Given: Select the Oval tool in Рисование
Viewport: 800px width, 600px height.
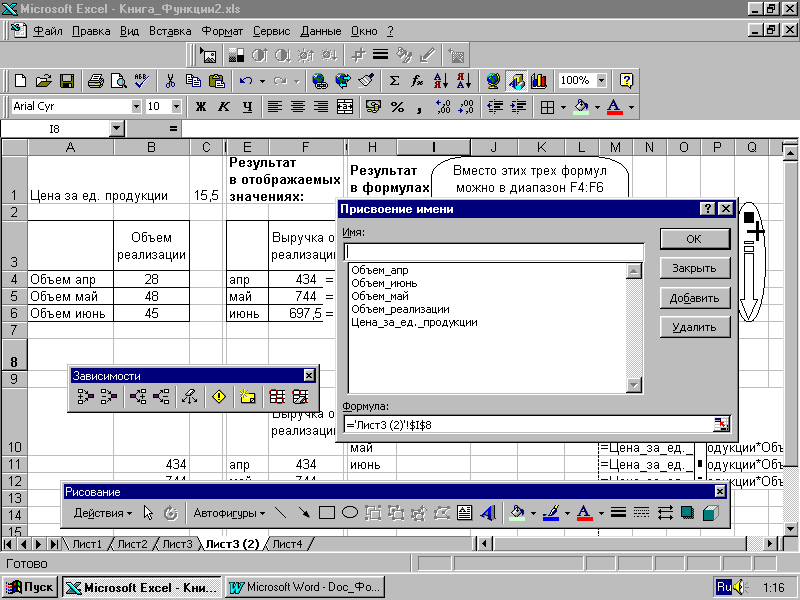Looking at the screenshot, I should click(x=349, y=513).
